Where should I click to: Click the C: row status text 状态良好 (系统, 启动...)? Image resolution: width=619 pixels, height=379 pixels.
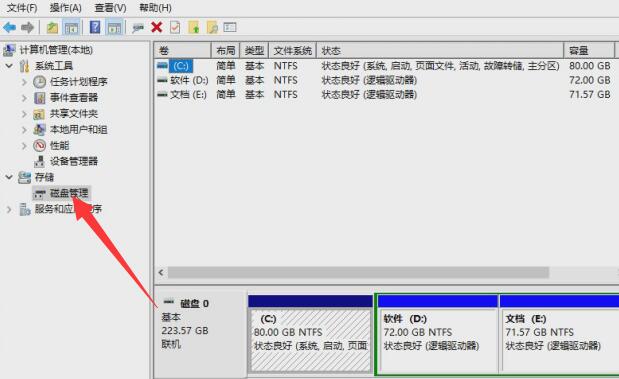[x=441, y=66]
